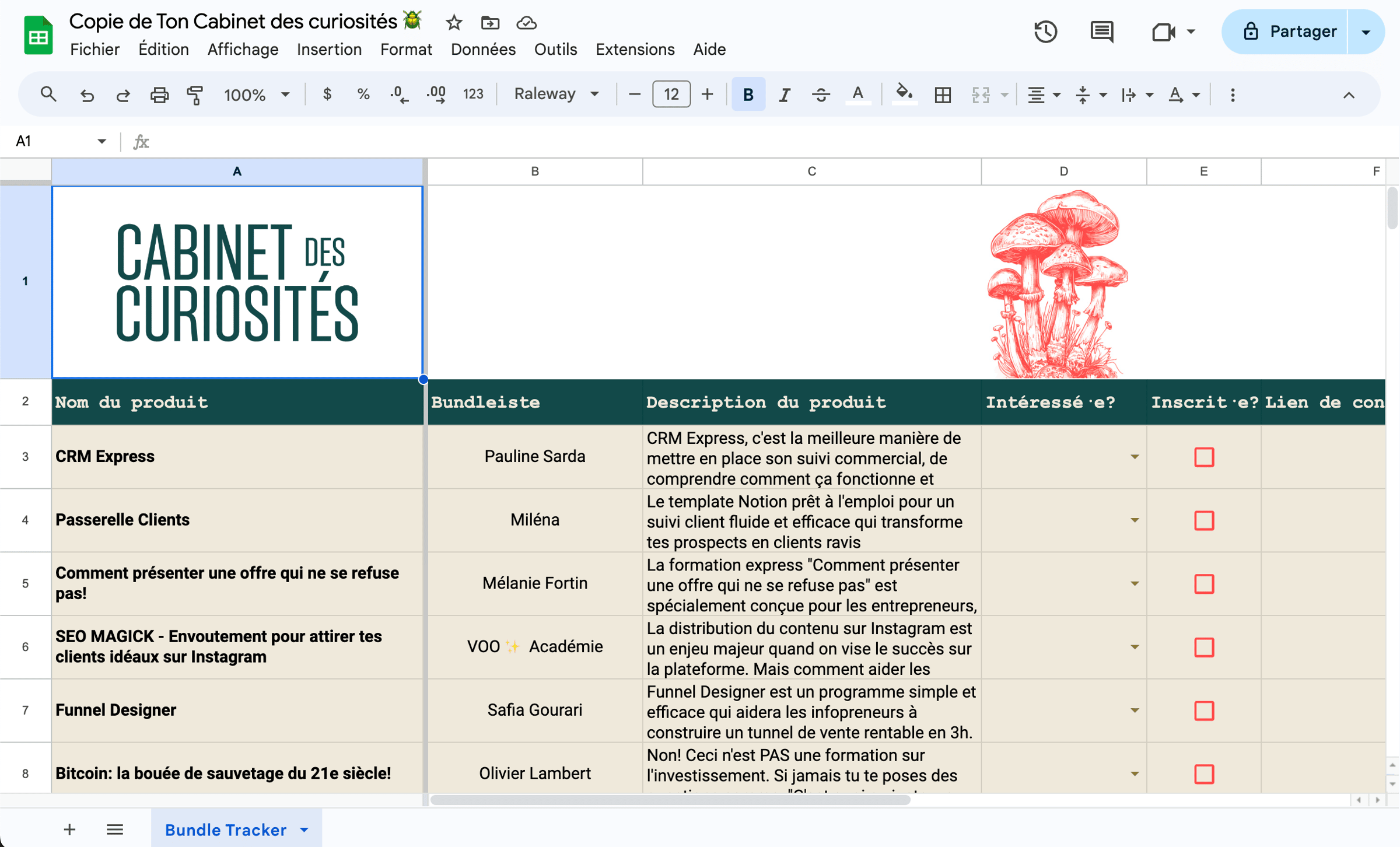1400x847 pixels.
Task: Format as percent
Action: click(x=363, y=94)
